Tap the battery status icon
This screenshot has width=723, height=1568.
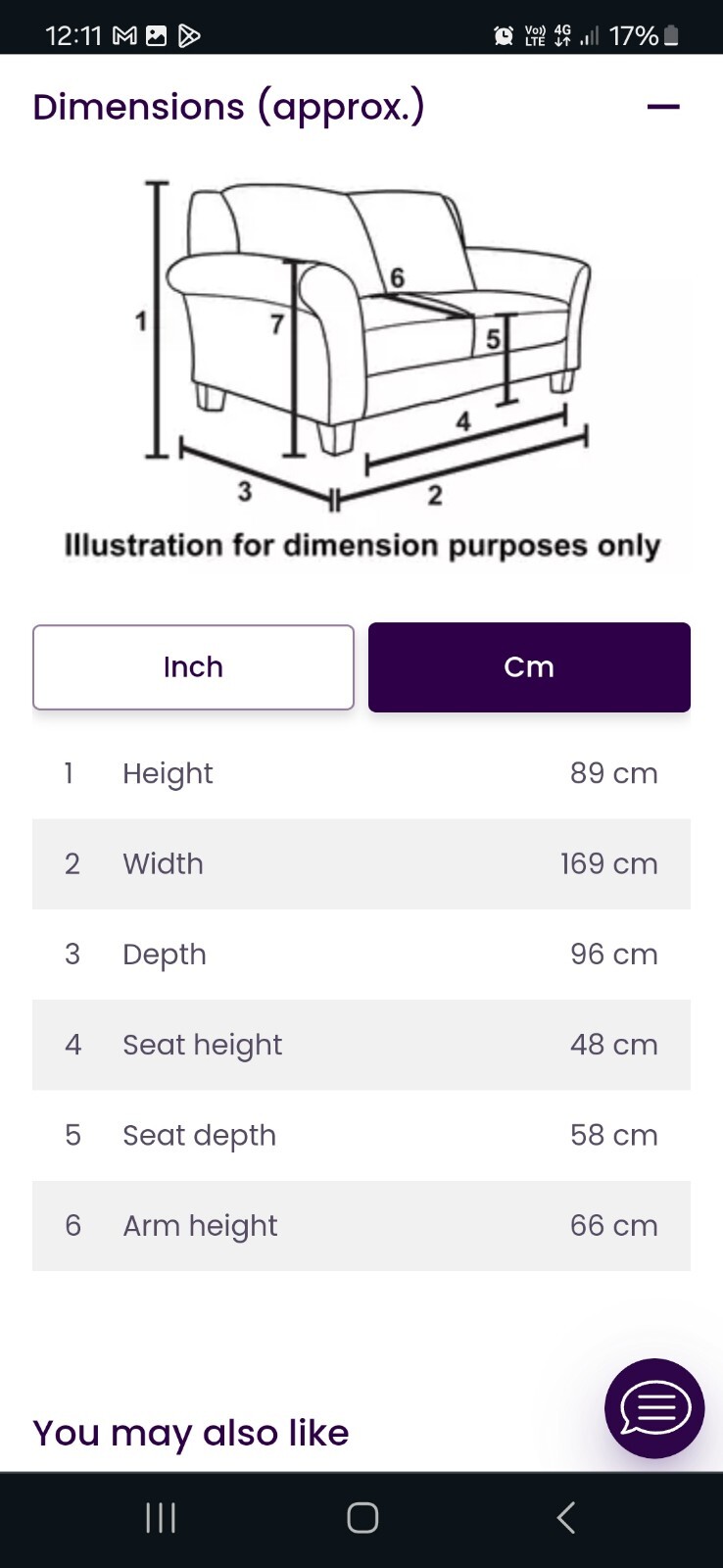click(x=671, y=36)
